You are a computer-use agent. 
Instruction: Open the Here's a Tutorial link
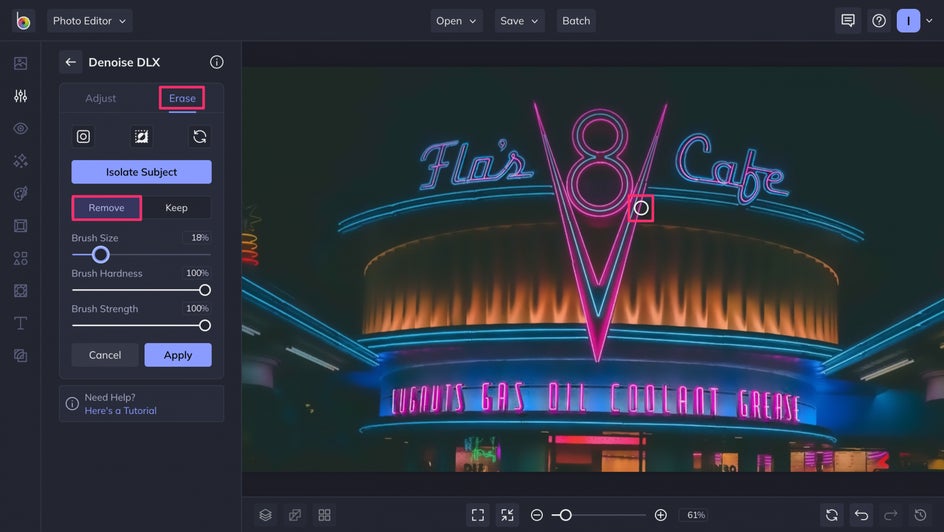120,410
